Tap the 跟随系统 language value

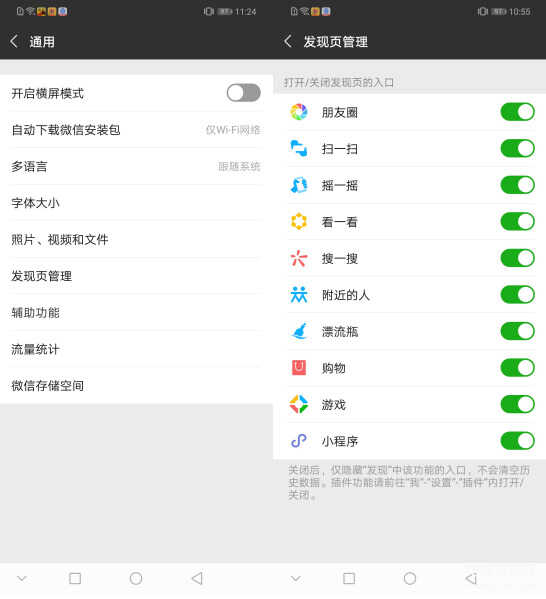click(240, 167)
